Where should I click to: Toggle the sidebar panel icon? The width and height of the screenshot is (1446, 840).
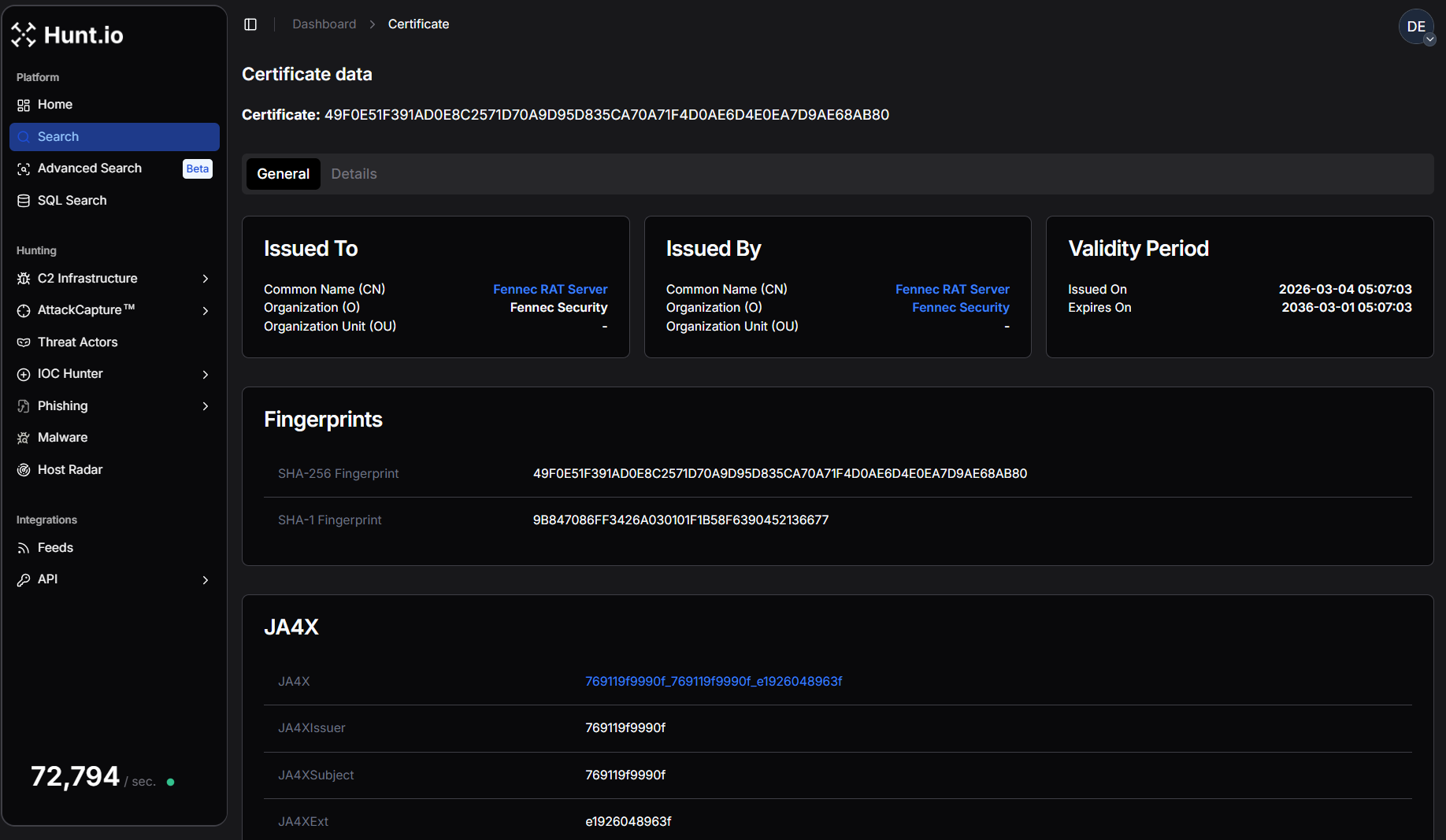pyautogui.click(x=250, y=24)
